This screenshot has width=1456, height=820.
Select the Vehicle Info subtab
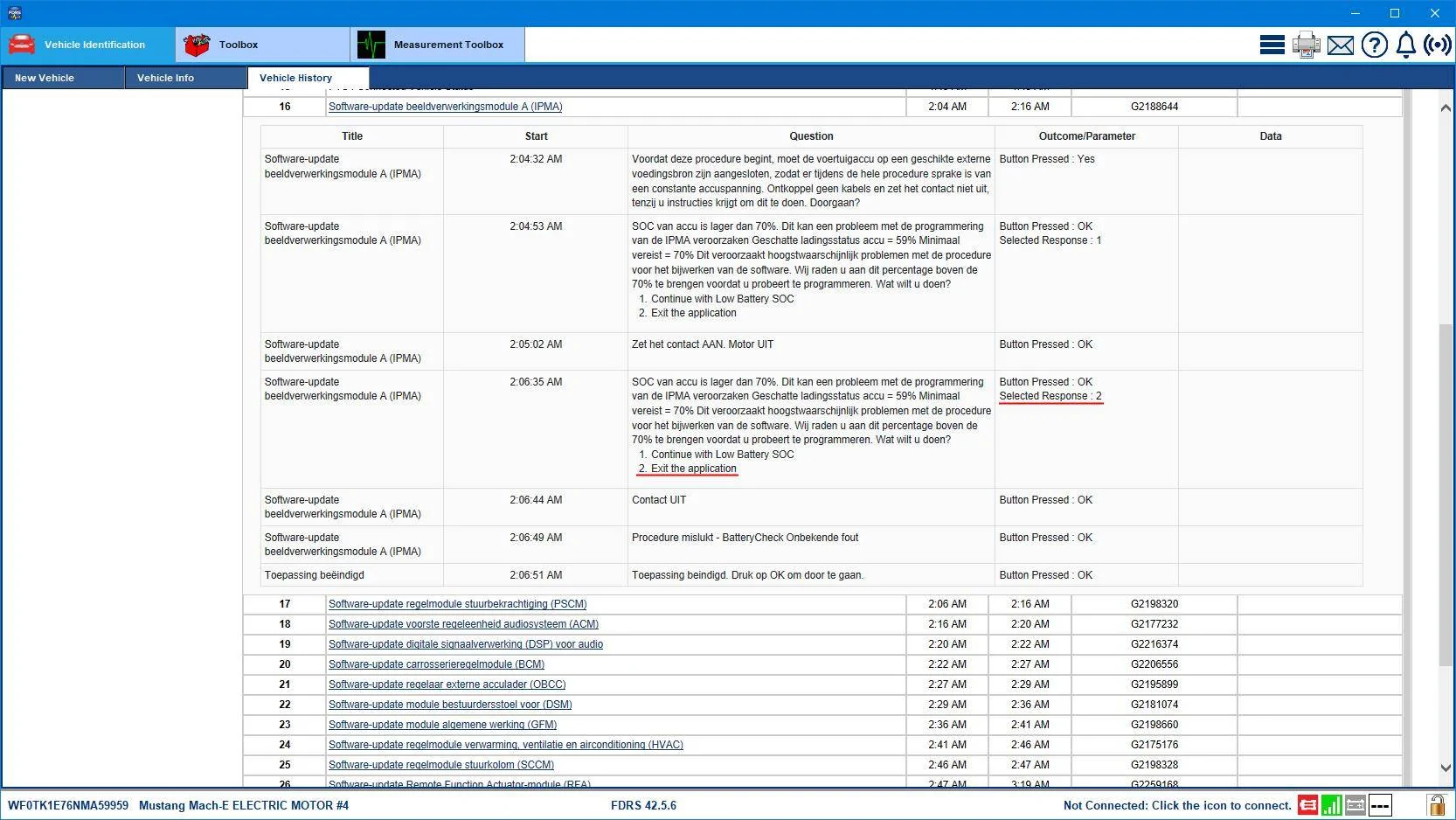coord(185,78)
